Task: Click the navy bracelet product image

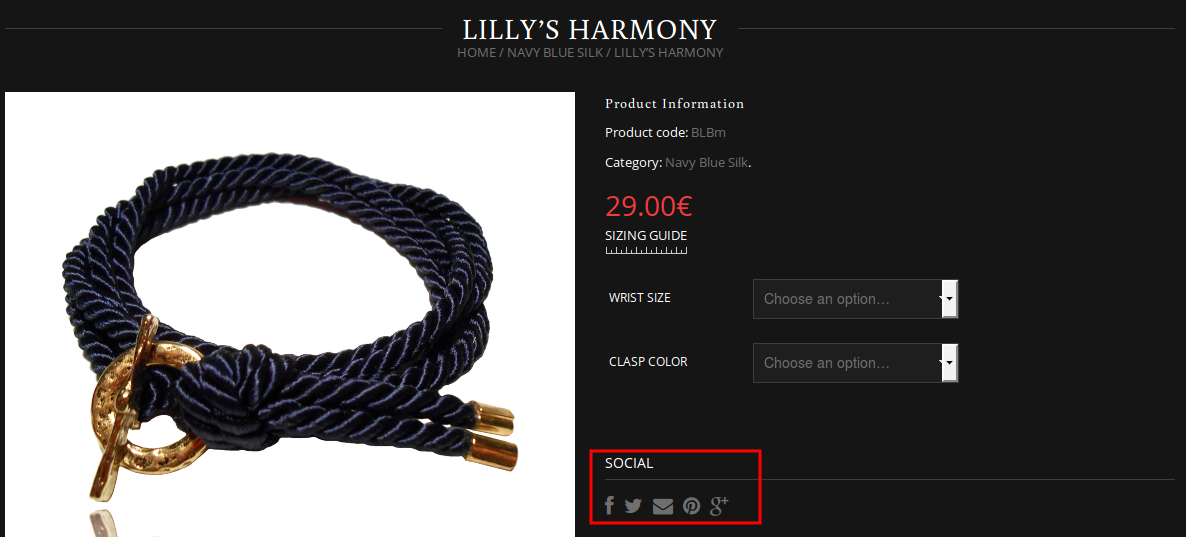Action: tap(290, 315)
